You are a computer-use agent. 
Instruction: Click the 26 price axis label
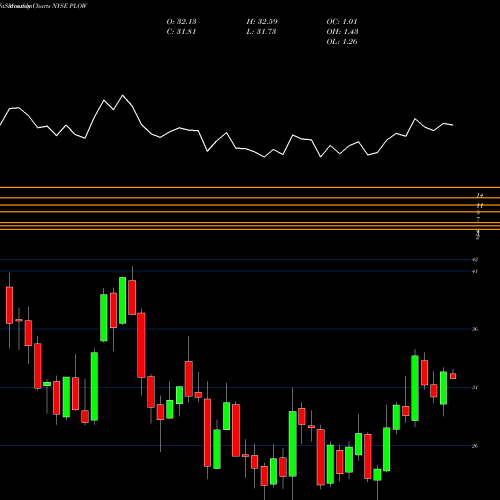[475, 446]
